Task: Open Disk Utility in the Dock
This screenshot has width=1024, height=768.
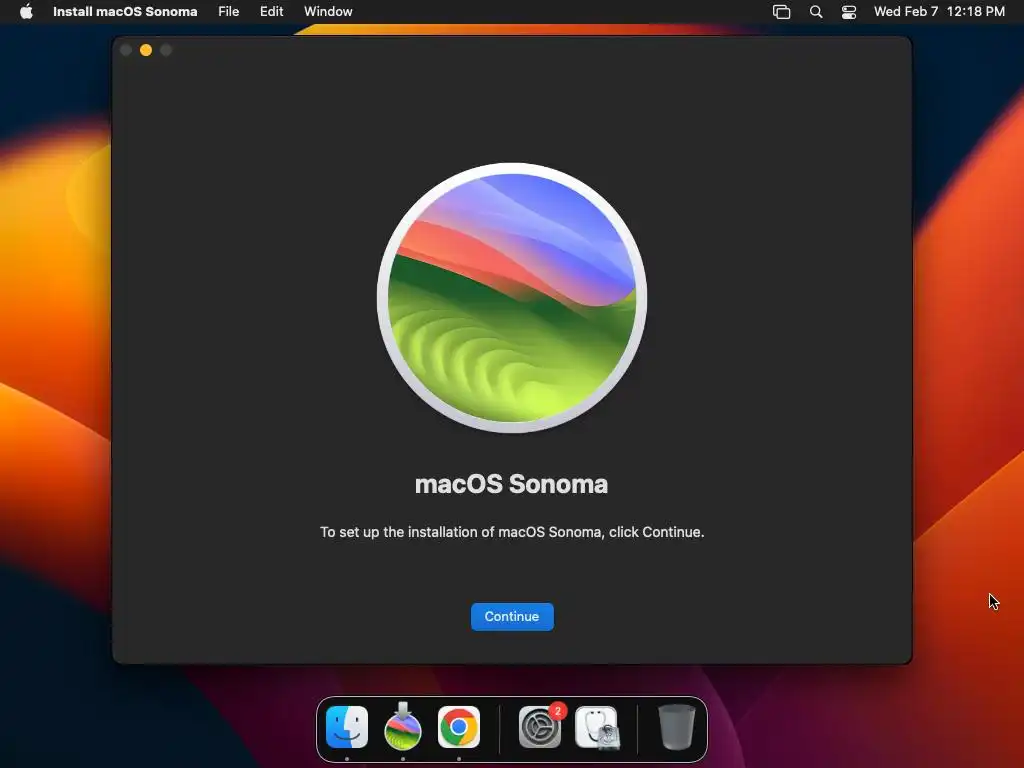Action: (x=597, y=727)
